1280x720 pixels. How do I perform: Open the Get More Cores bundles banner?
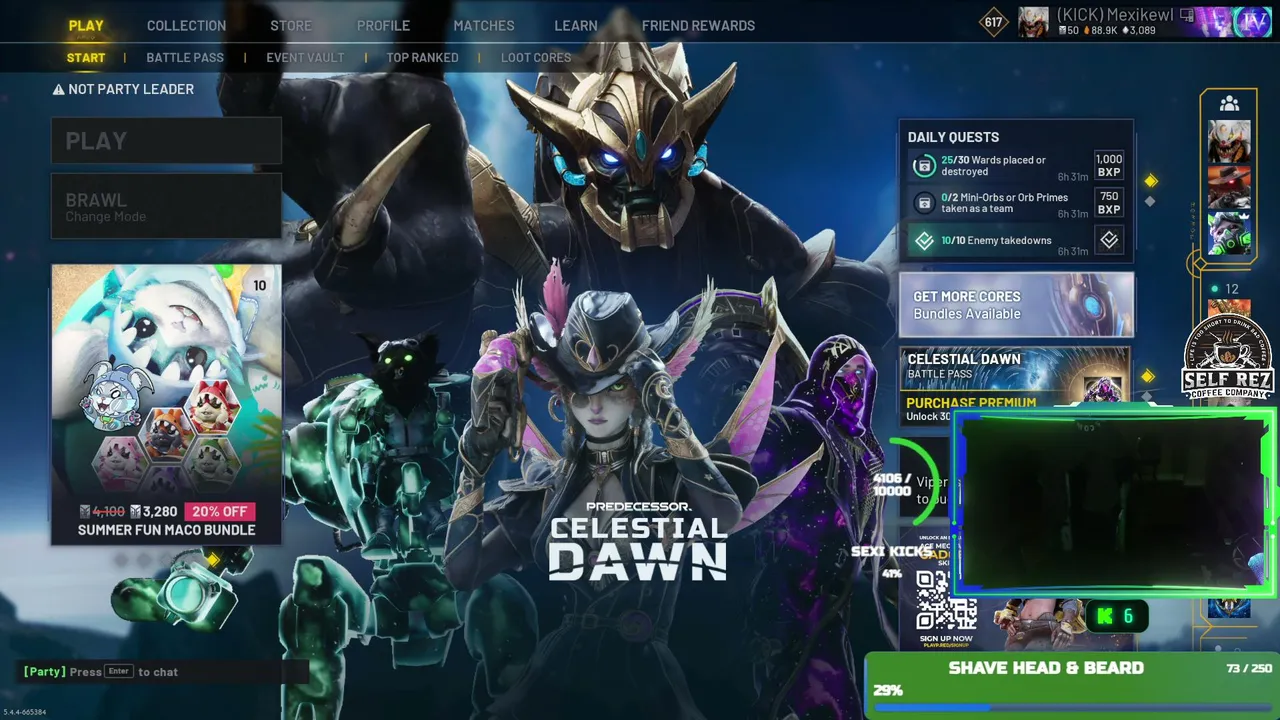[1016, 304]
